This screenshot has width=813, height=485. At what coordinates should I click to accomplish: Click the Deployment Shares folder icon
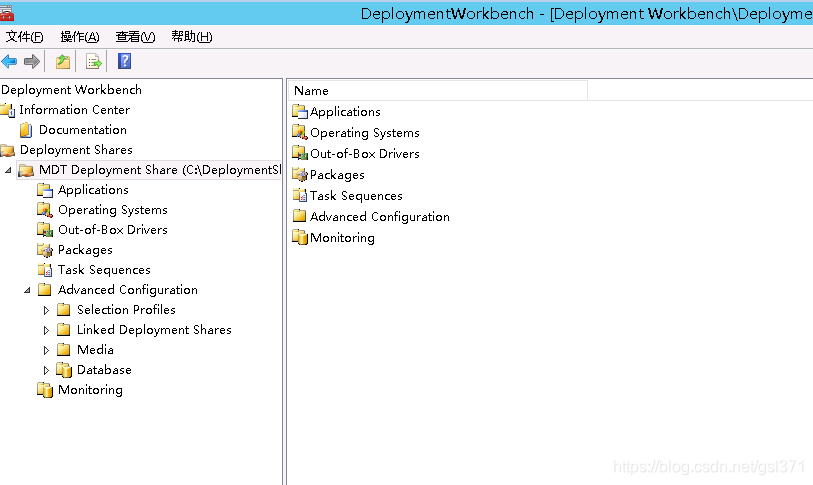point(7,150)
